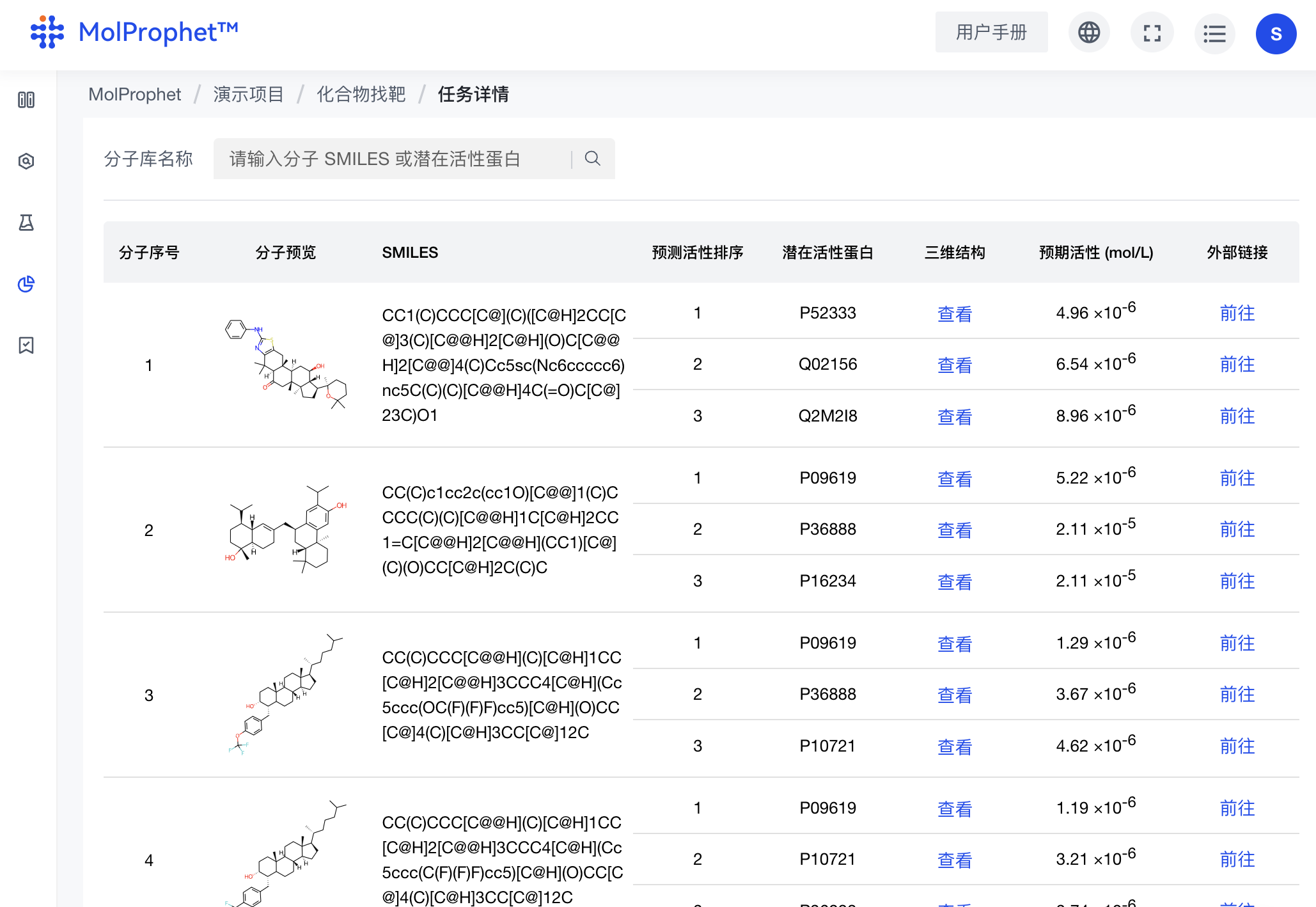Open external link for molecule 3 P10721
The image size is (1316, 907).
click(x=1237, y=746)
